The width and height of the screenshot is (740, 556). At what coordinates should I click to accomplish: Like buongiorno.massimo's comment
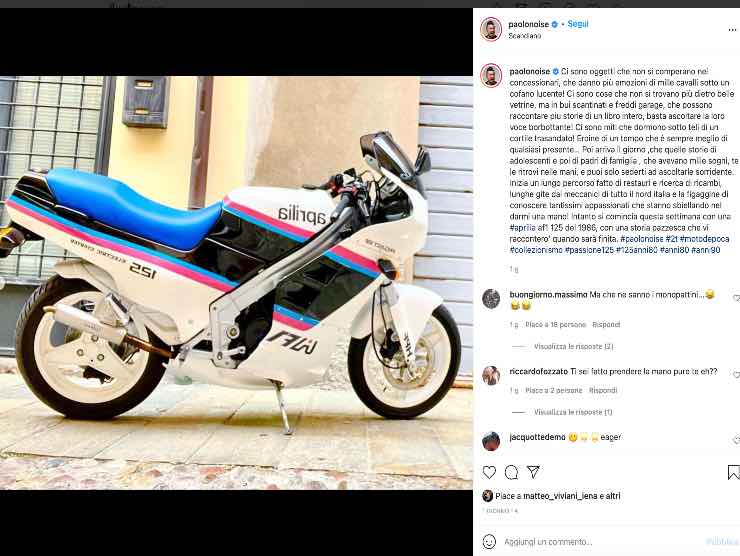click(x=736, y=298)
